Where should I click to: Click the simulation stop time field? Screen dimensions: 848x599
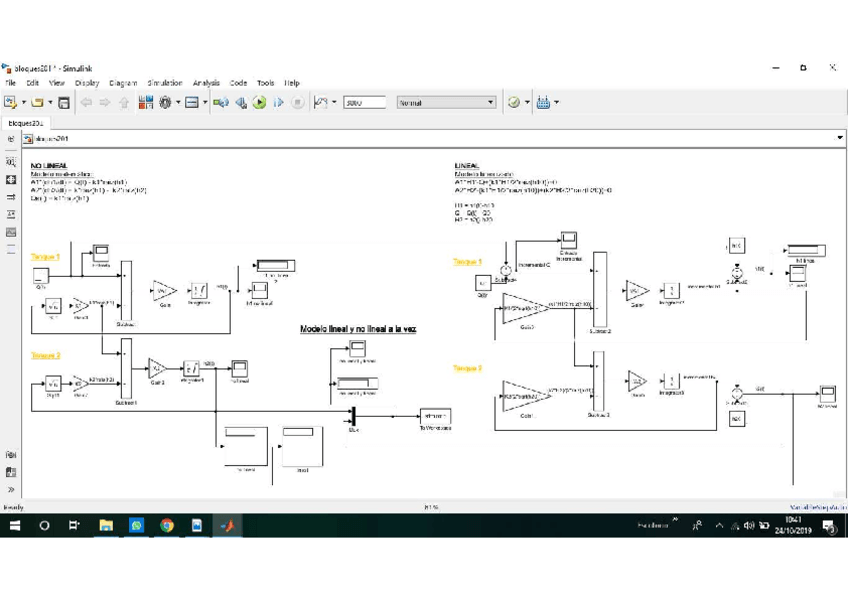[363, 102]
